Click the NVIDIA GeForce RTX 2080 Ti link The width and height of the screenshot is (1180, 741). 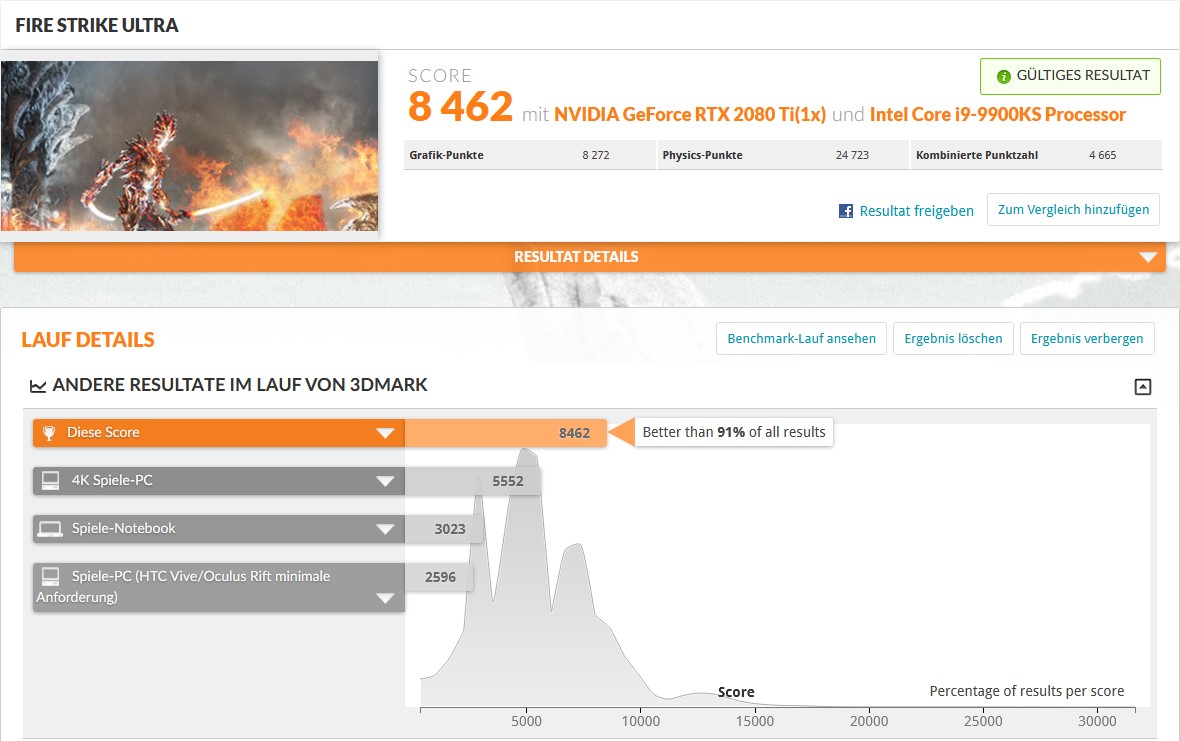pos(690,114)
